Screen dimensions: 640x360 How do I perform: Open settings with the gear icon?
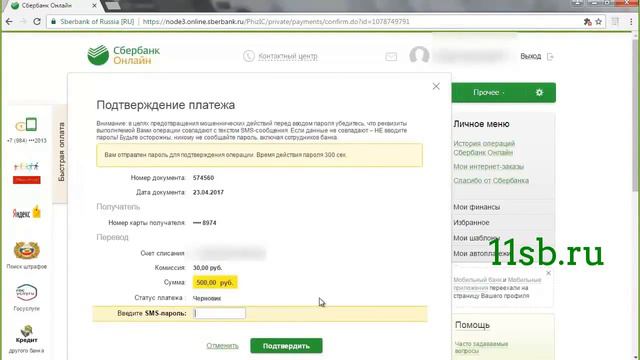pos(539,93)
